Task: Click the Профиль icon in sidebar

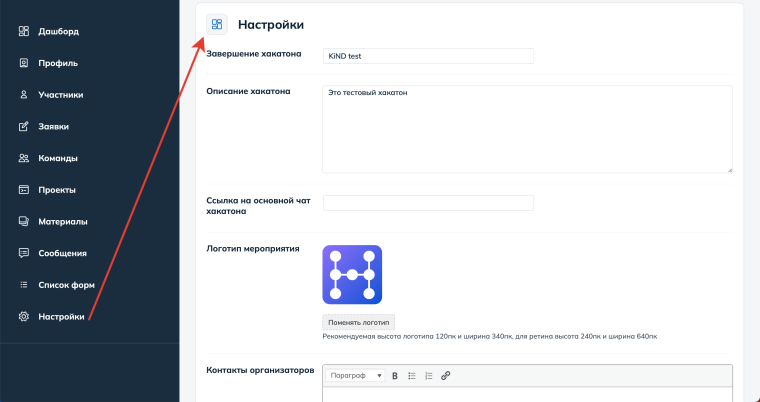Action: pyautogui.click(x=24, y=63)
